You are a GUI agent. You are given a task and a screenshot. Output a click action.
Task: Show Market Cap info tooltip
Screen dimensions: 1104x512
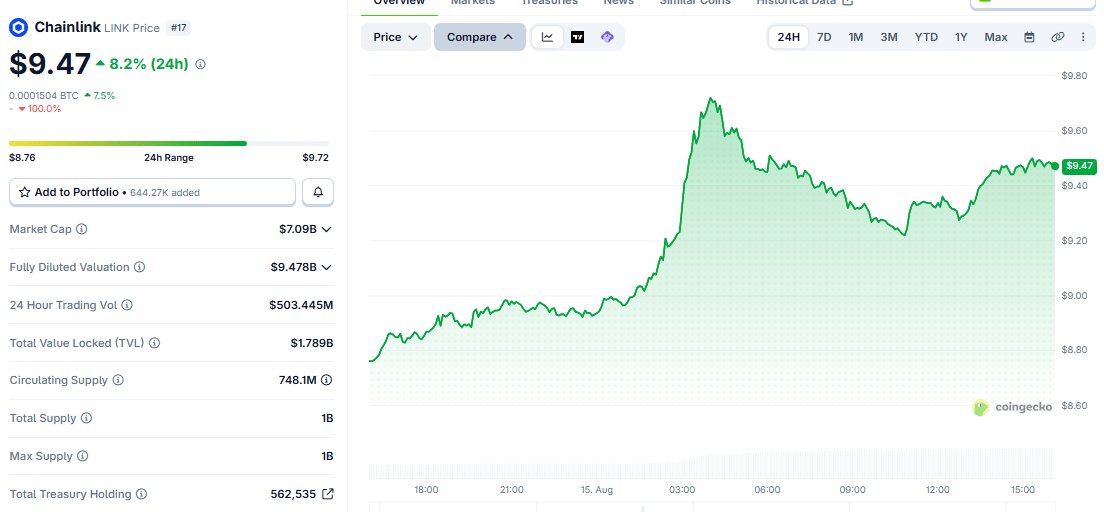(82, 229)
